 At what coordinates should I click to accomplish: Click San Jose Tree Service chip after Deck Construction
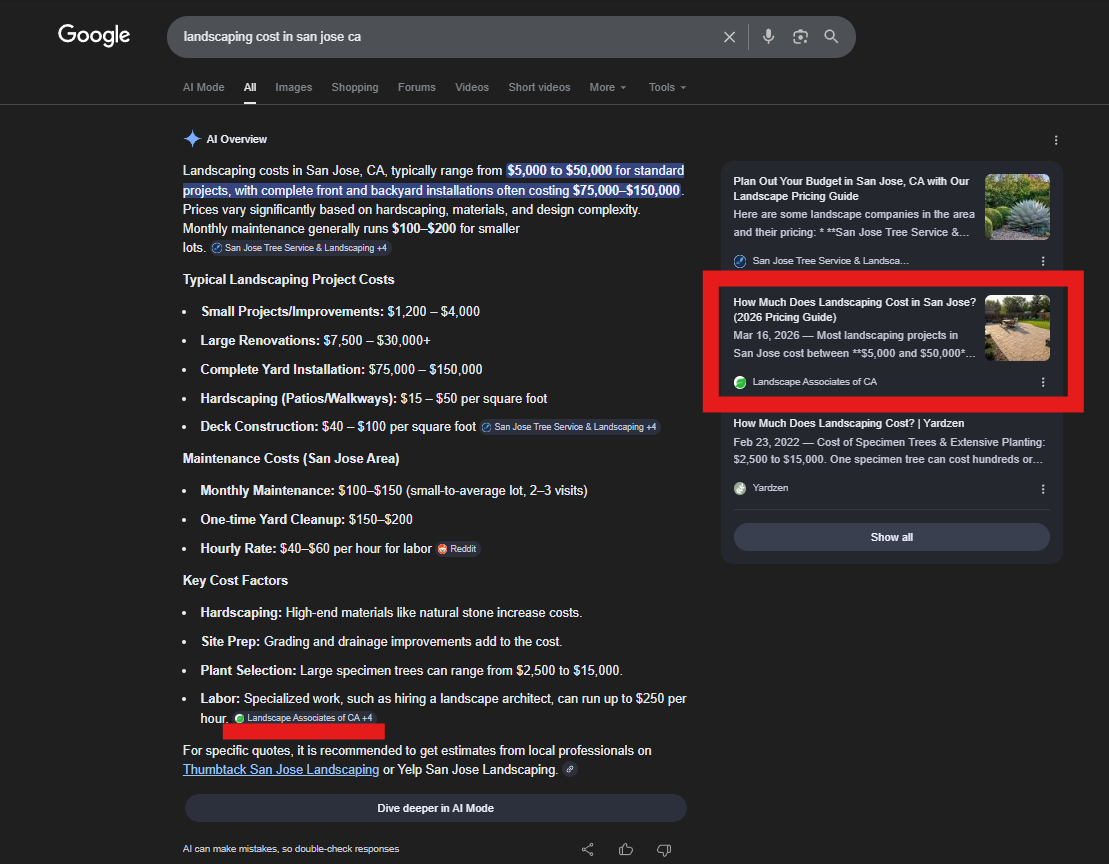569,427
